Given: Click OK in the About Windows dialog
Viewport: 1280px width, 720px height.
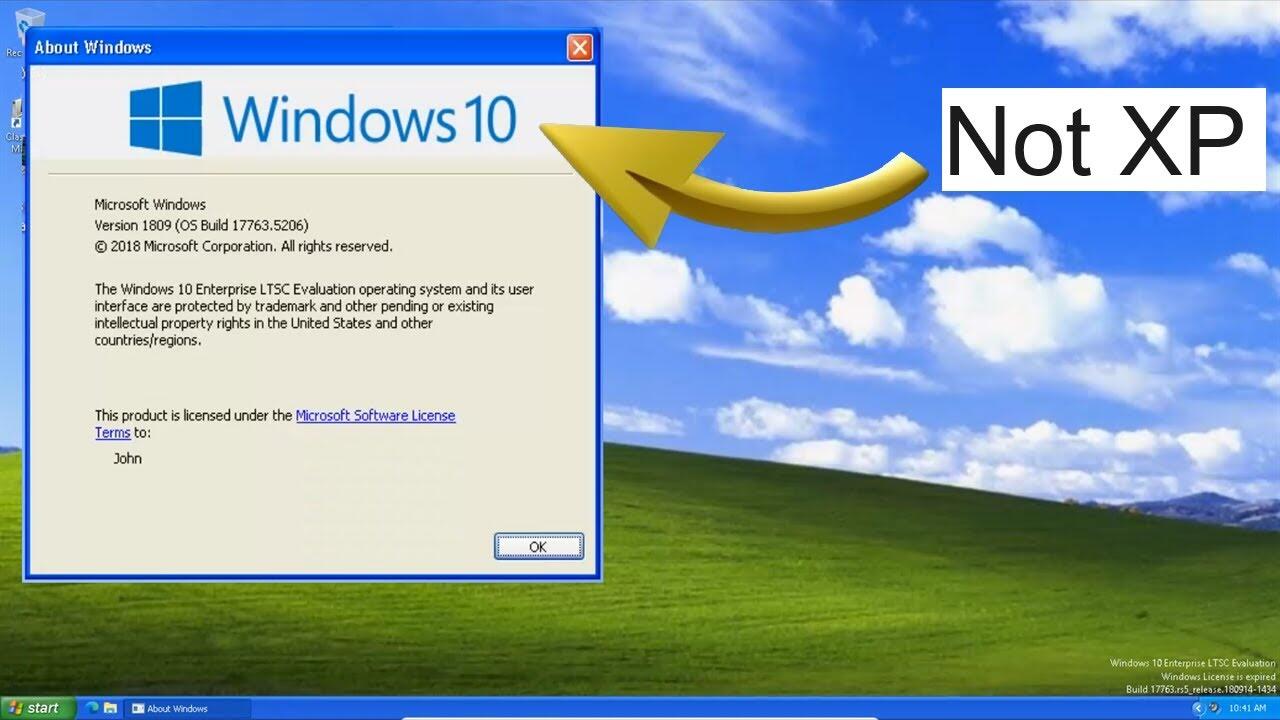Looking at the screenshot, I should [538, 546].
